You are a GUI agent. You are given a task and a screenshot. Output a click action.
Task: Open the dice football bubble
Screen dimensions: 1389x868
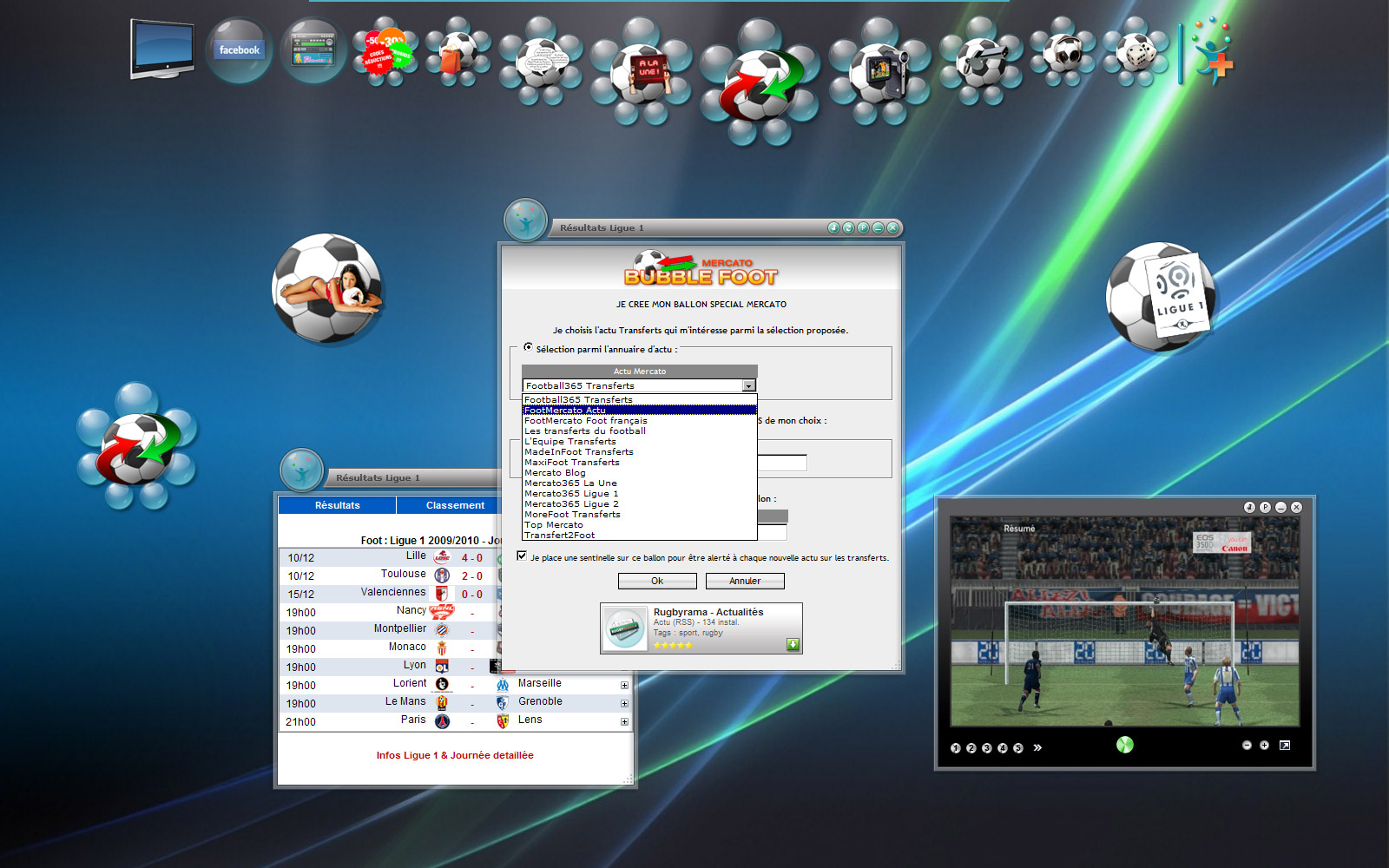[1136, 52]
